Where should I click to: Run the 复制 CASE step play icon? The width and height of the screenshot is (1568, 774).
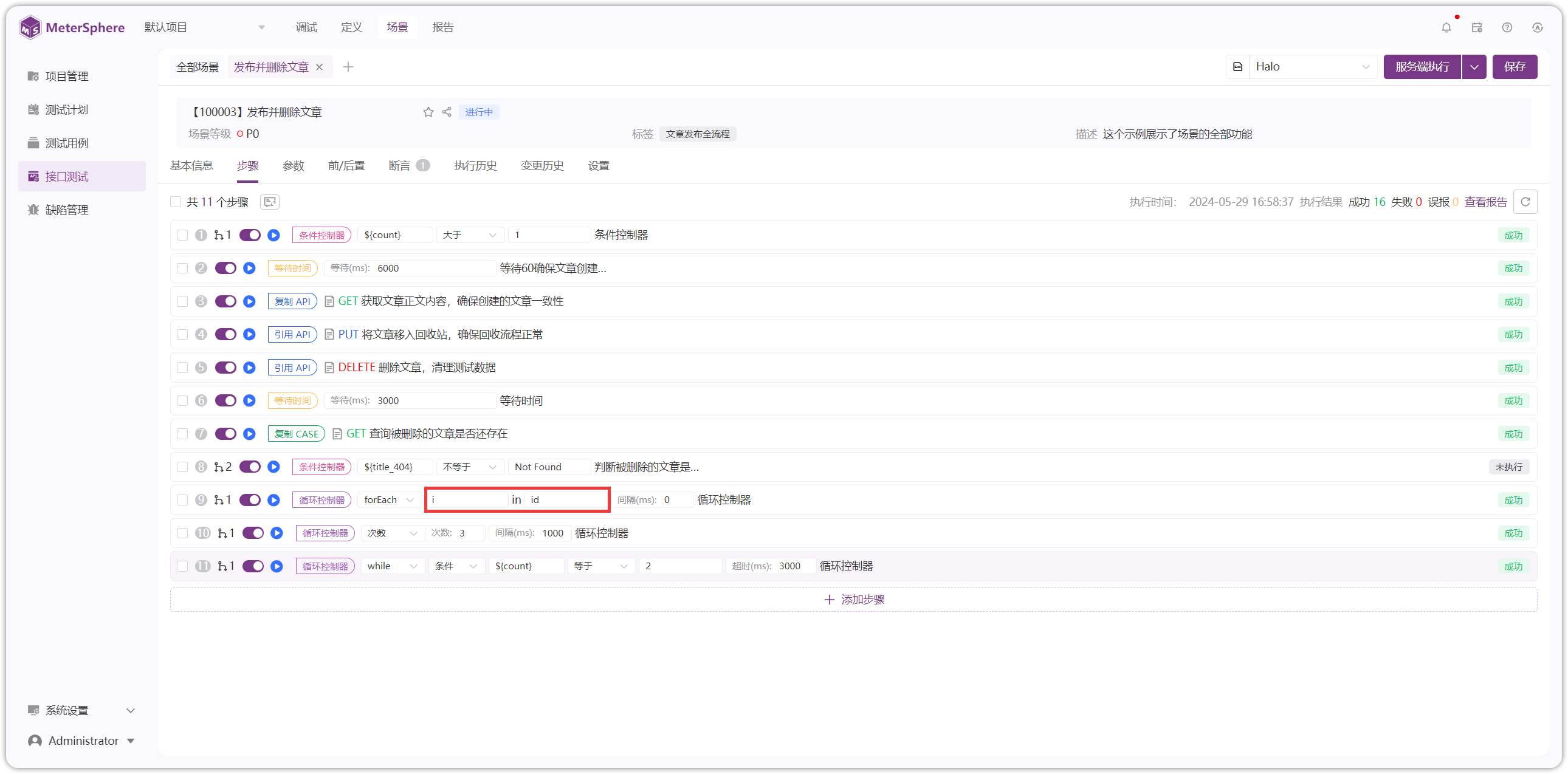point(250,434)
